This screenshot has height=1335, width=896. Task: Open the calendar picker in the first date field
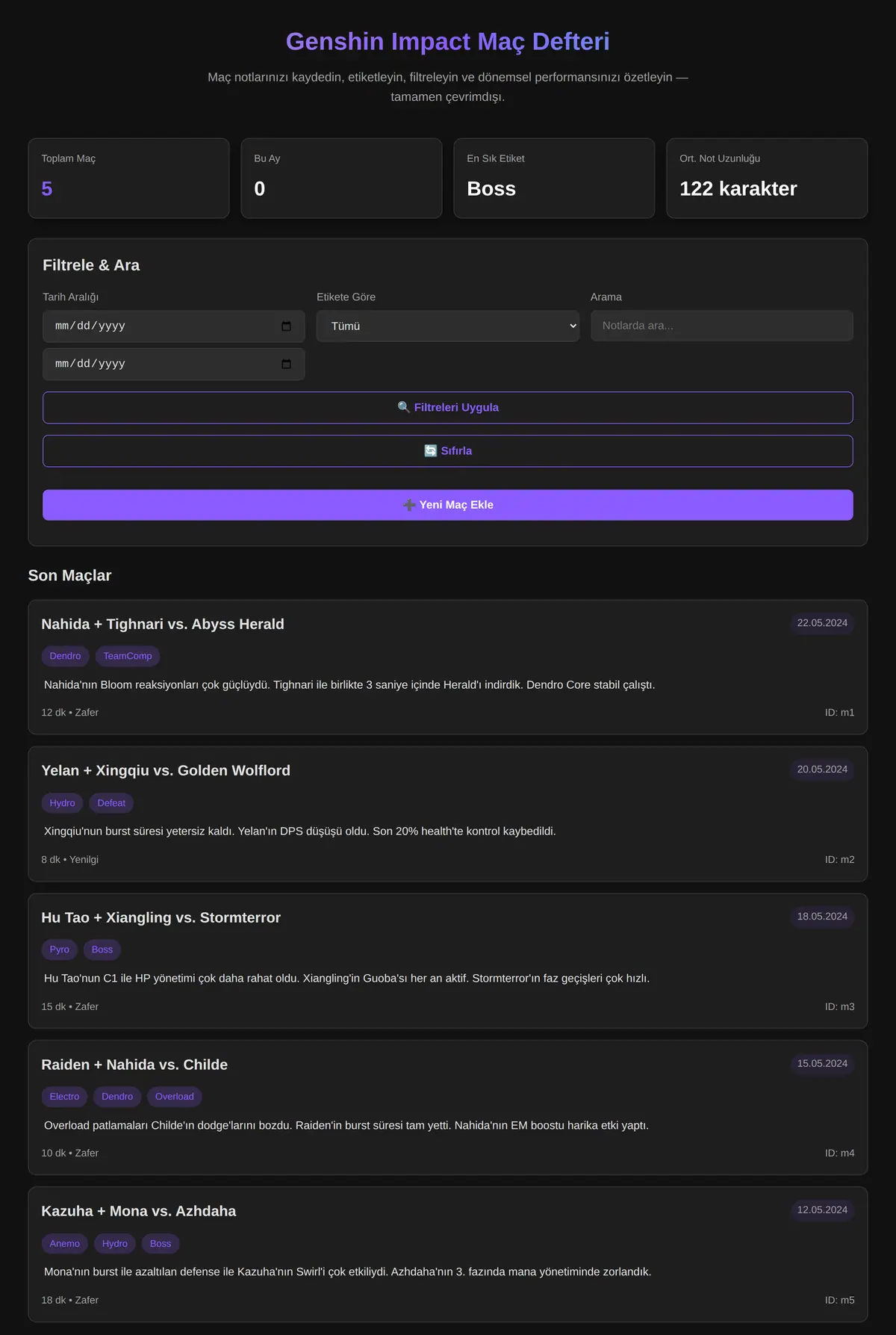286,326
